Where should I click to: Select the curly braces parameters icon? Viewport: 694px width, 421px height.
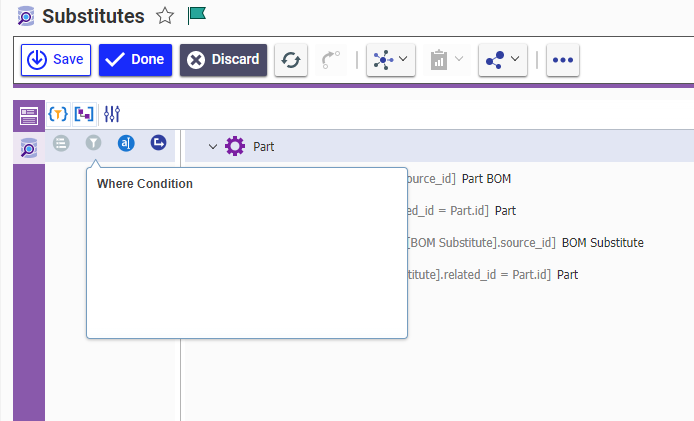[x=58, y=114]
